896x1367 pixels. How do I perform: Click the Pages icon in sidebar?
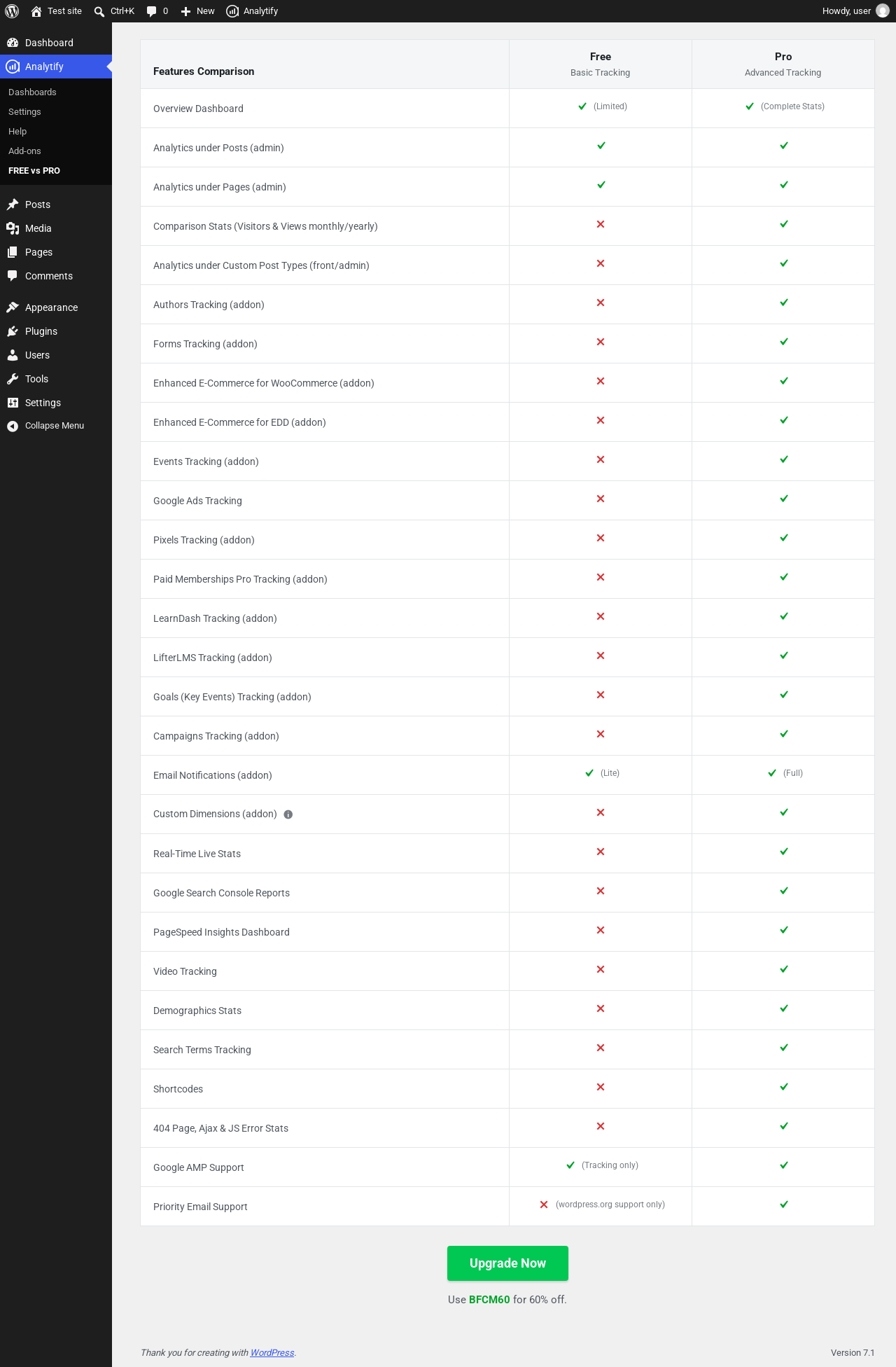click(13, 252)
